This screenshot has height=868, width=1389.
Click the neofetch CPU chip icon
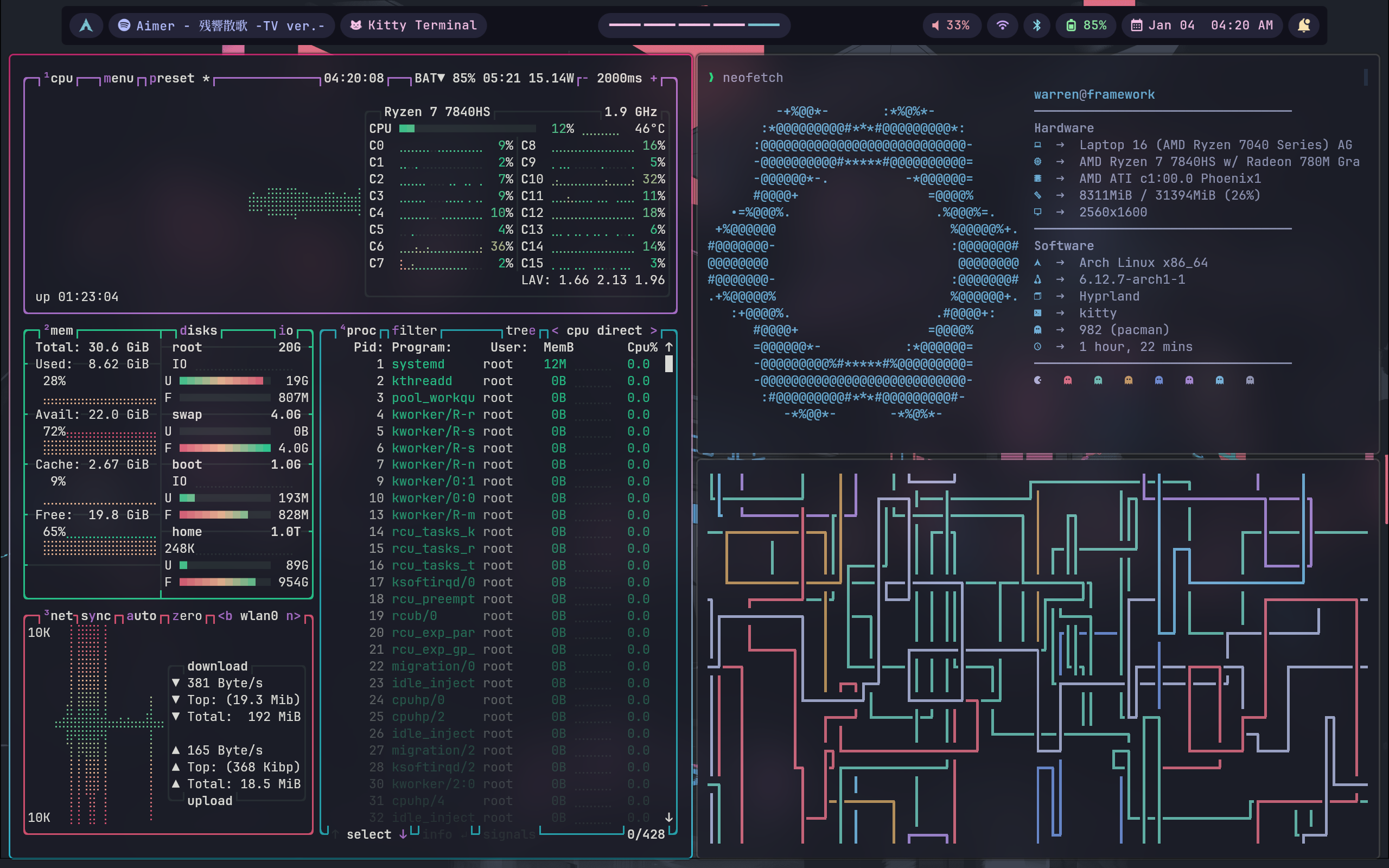[x=1038, y=162]
